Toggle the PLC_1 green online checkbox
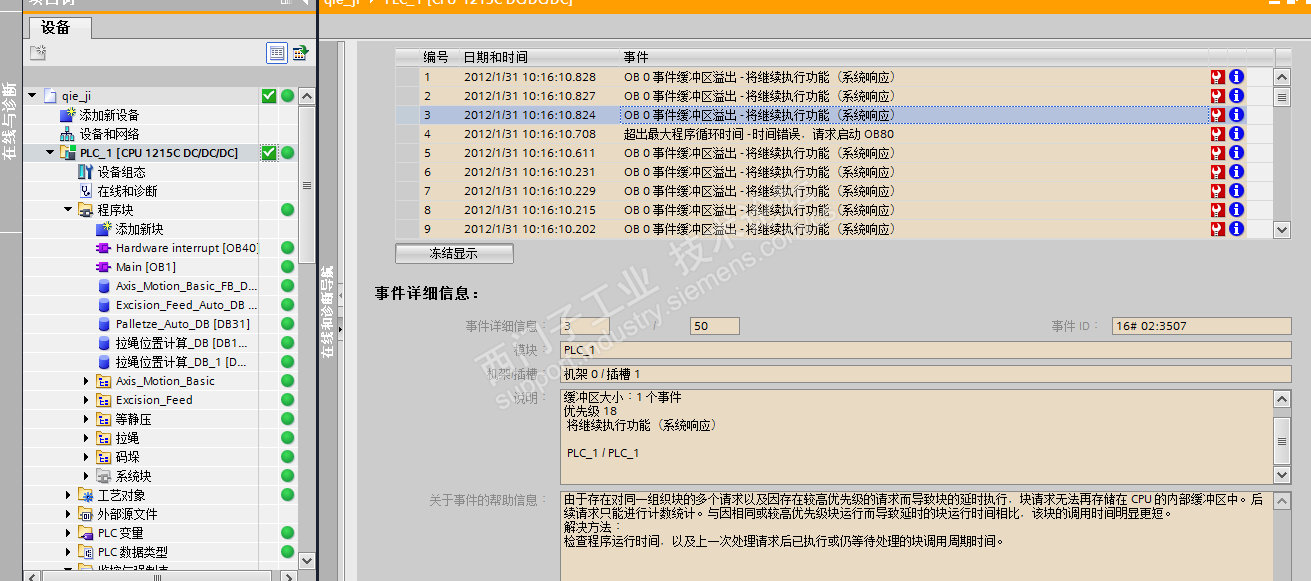 (x=268, y=153)
